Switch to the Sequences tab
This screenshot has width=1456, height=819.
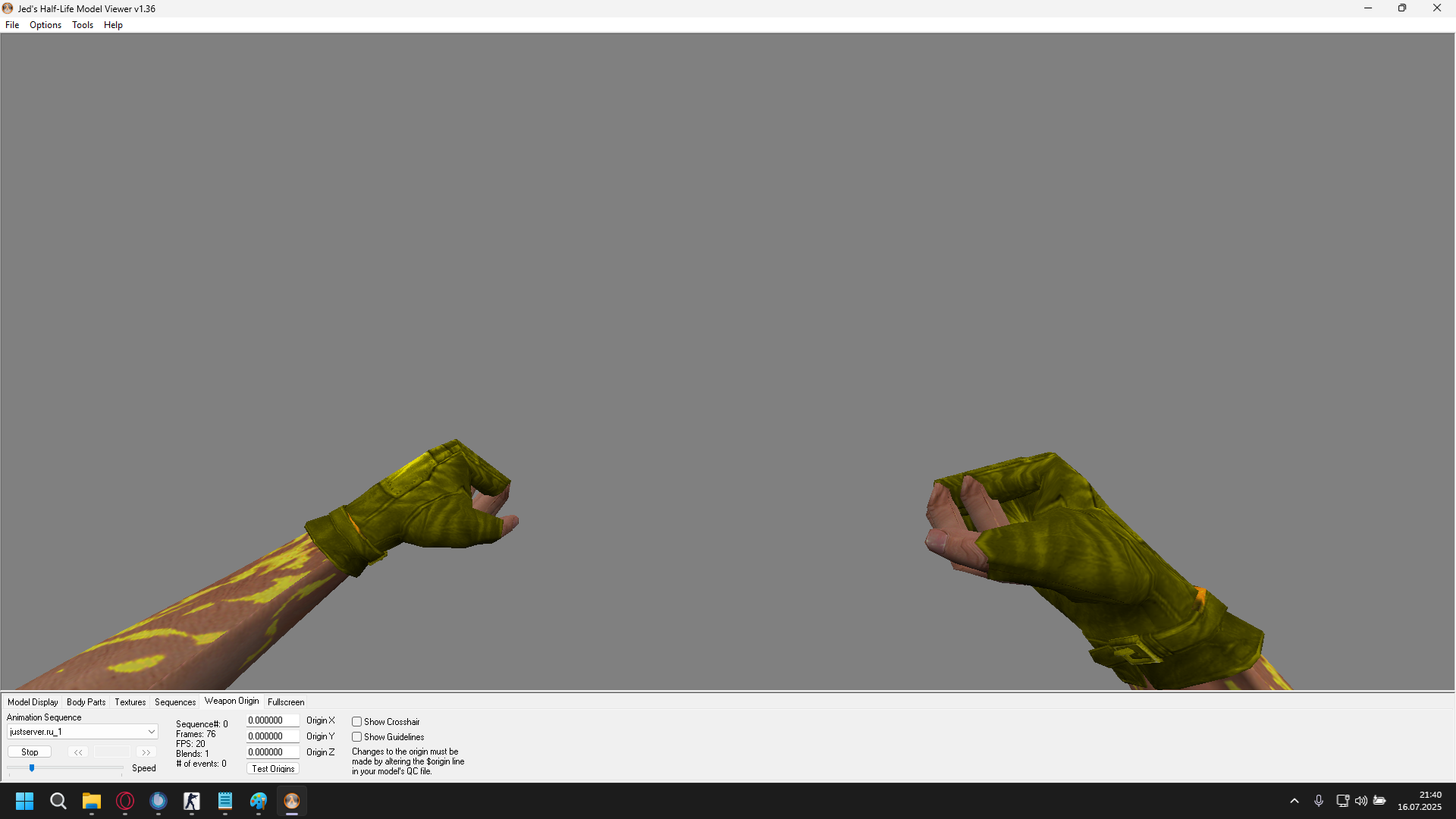(175, 702)
